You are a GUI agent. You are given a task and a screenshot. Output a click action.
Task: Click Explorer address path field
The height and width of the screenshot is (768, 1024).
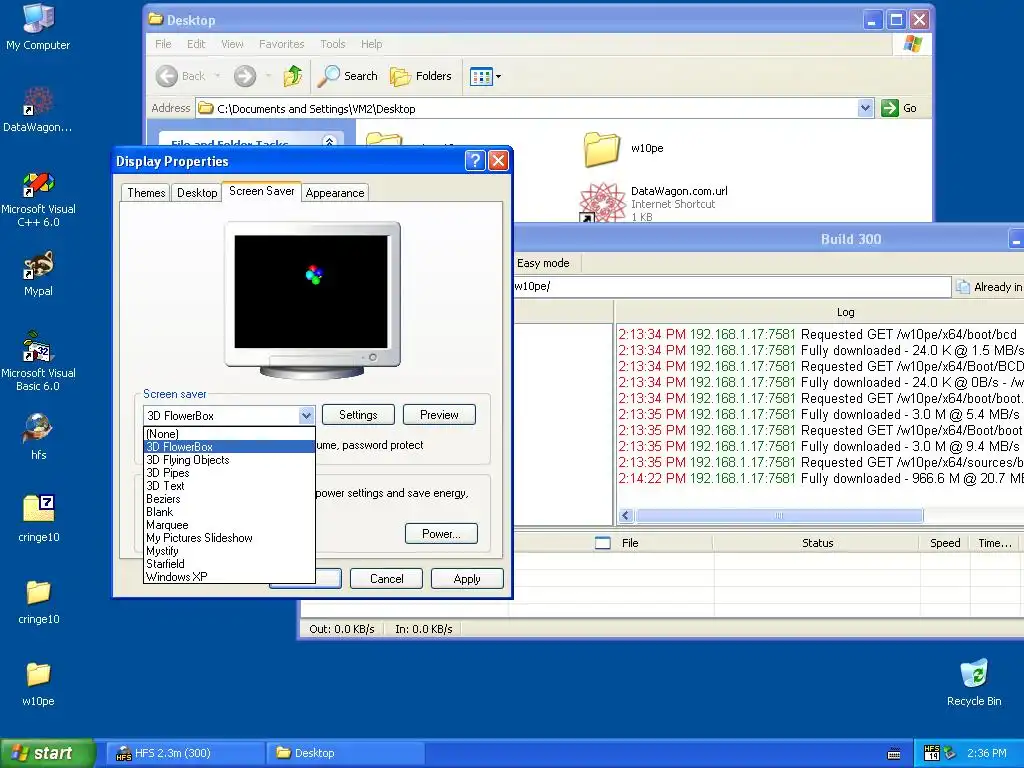[527, 108]
